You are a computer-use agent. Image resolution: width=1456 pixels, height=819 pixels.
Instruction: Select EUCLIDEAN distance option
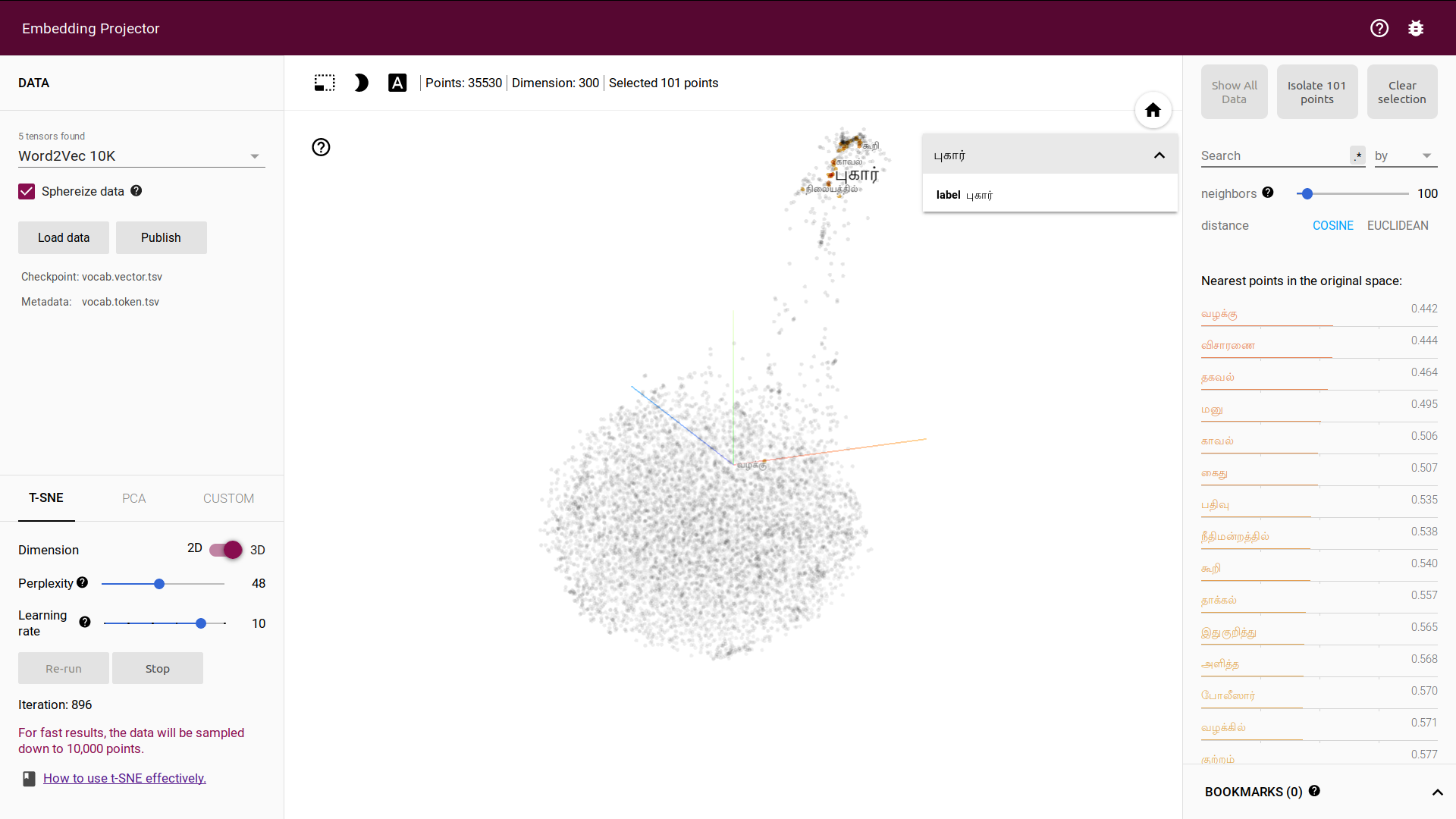1397,225
